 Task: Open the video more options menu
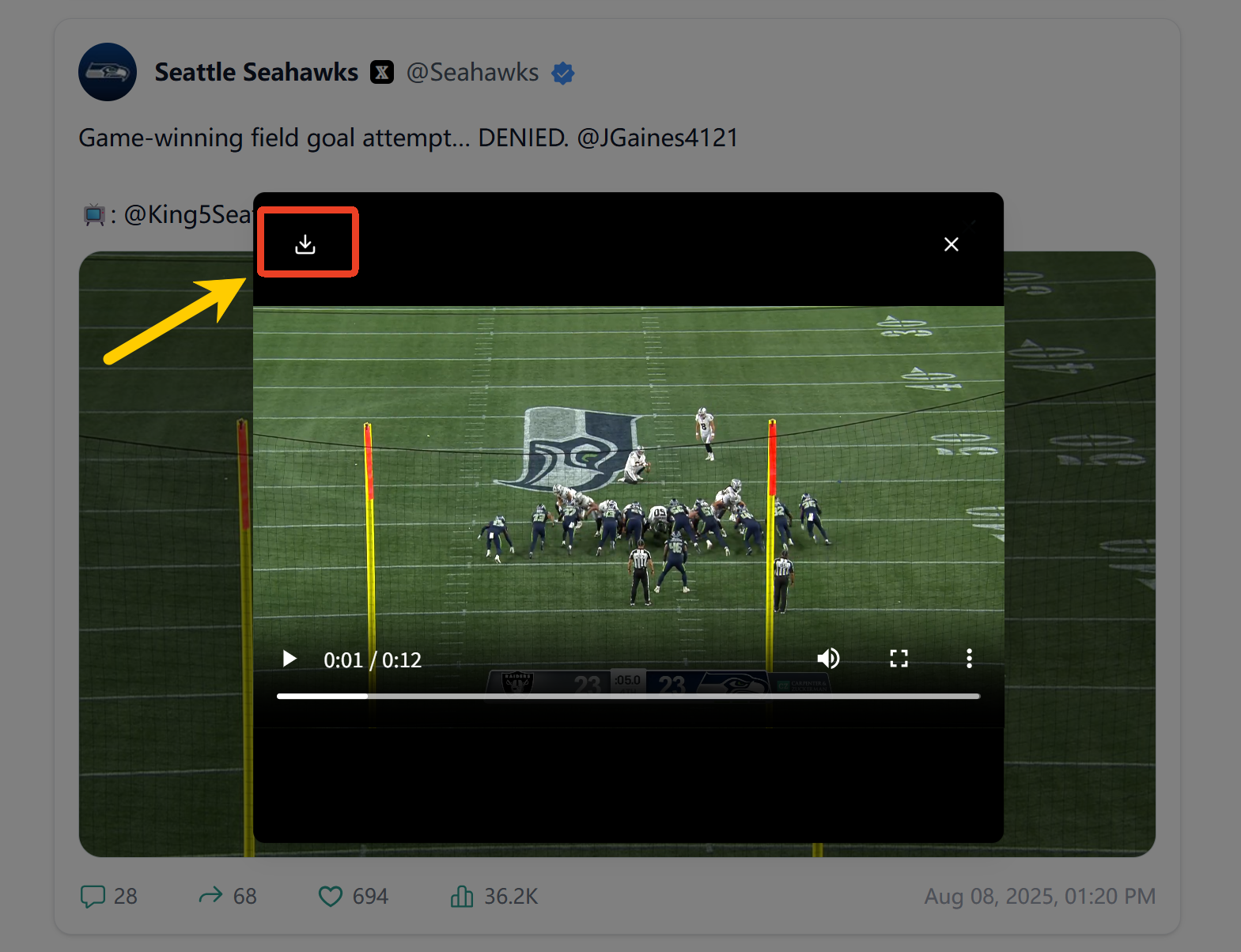point(969,659)
